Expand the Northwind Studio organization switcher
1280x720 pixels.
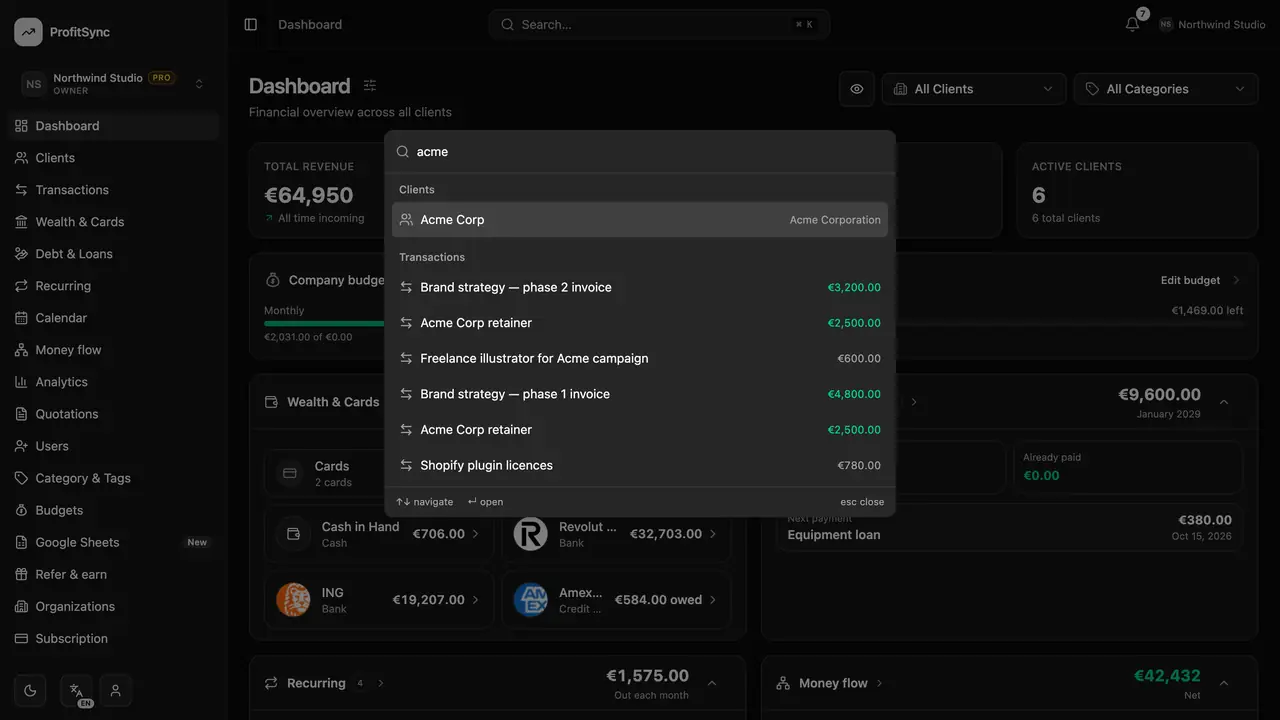114,84
